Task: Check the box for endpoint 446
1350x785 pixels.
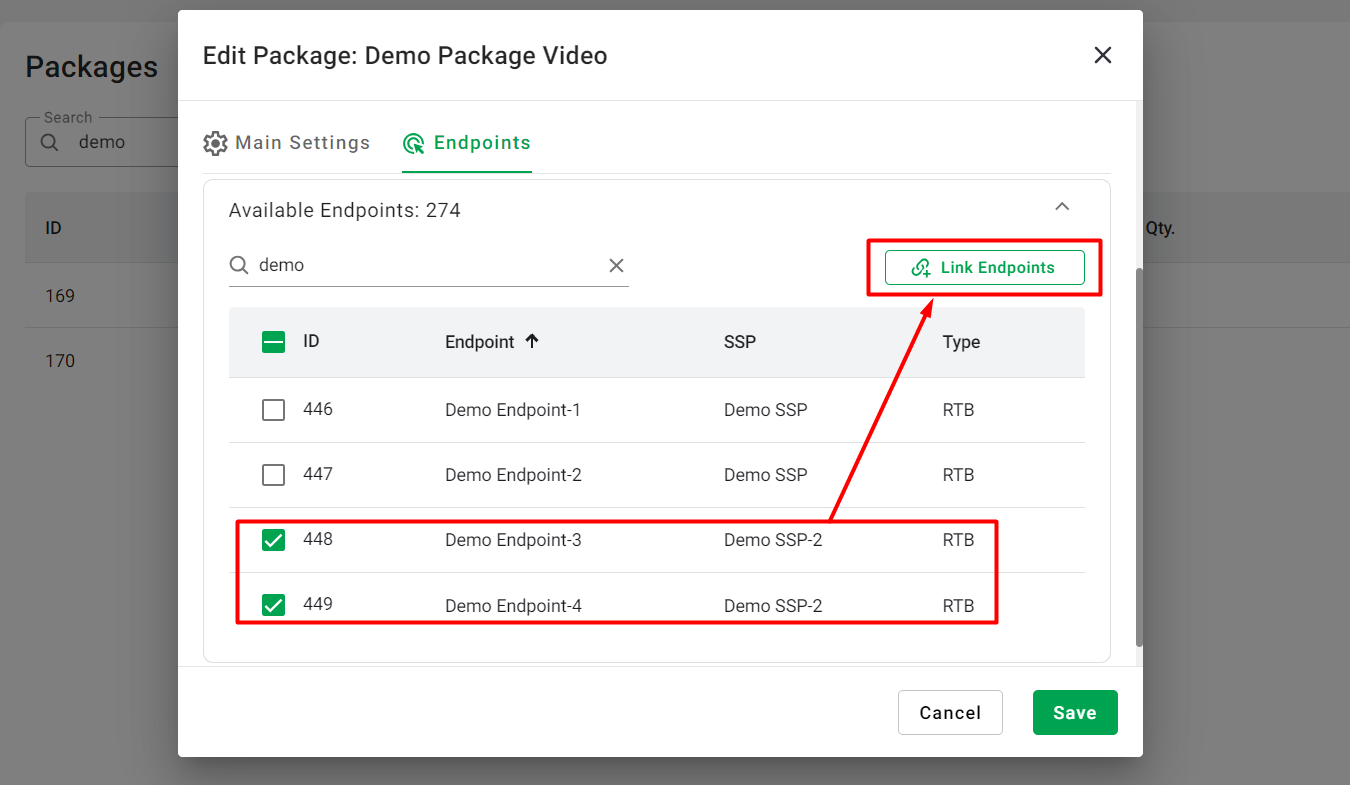Action: pos(273,410)
